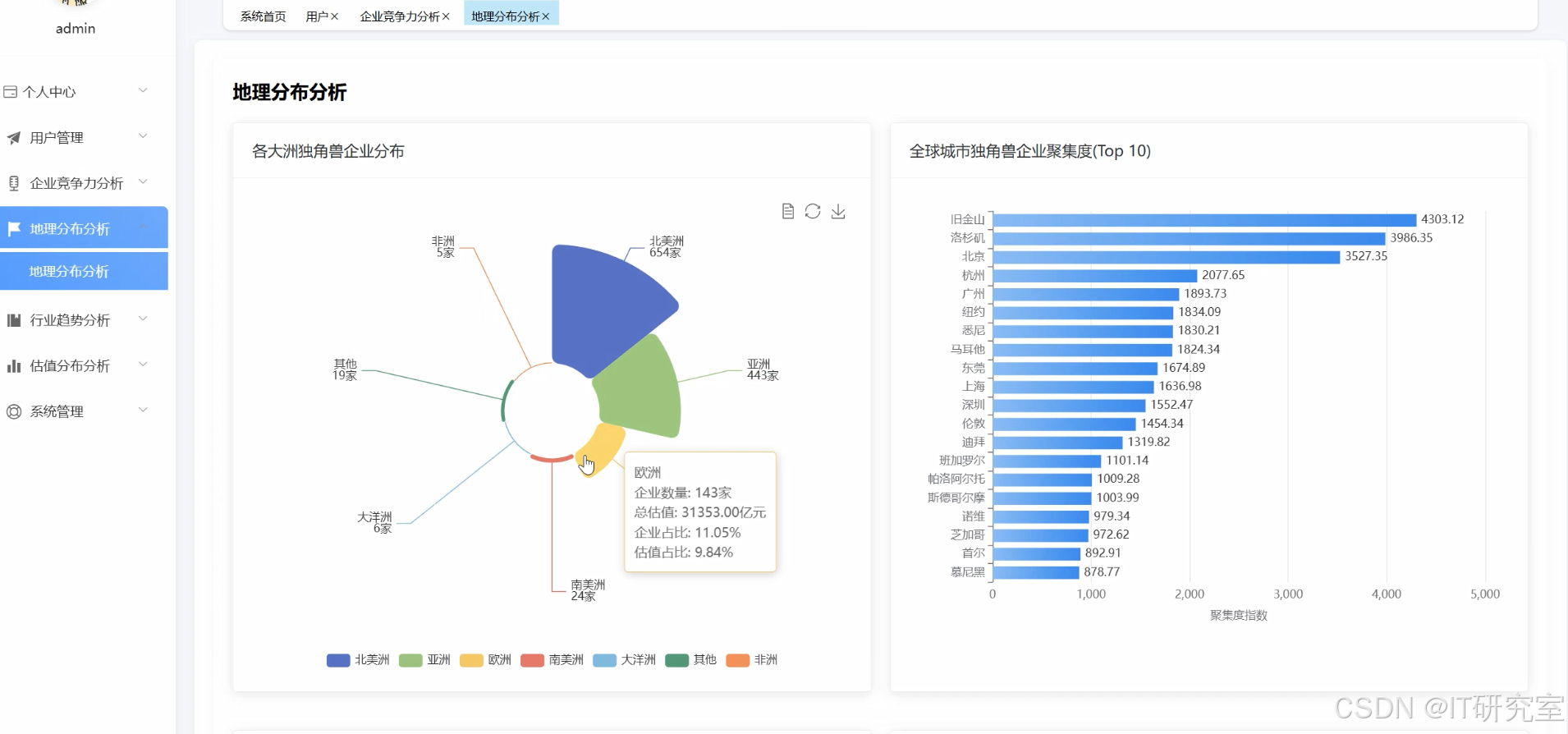Click the 北京 bar in chart
This screenshot has width=1568, height=734.
(x=1167, y=257)
